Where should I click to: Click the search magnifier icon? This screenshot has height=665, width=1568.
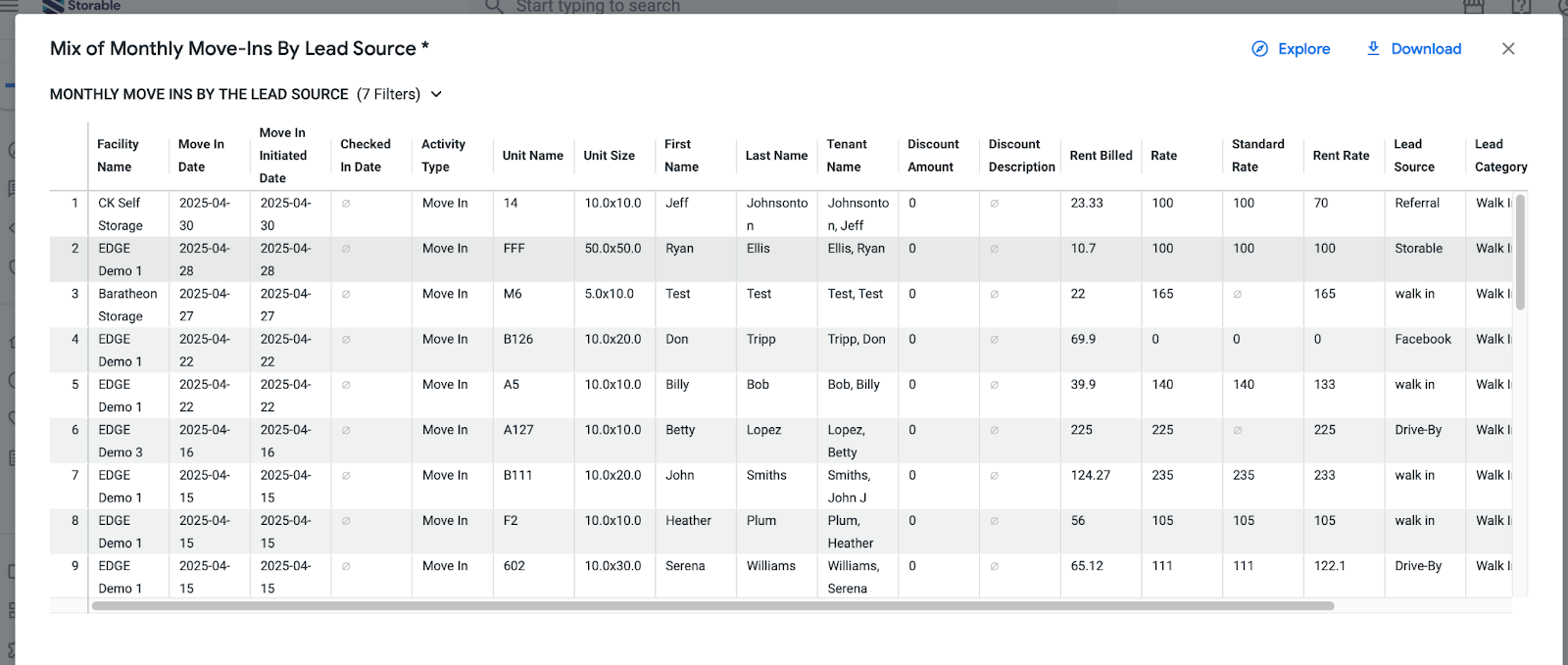click(x=495, y=6)
